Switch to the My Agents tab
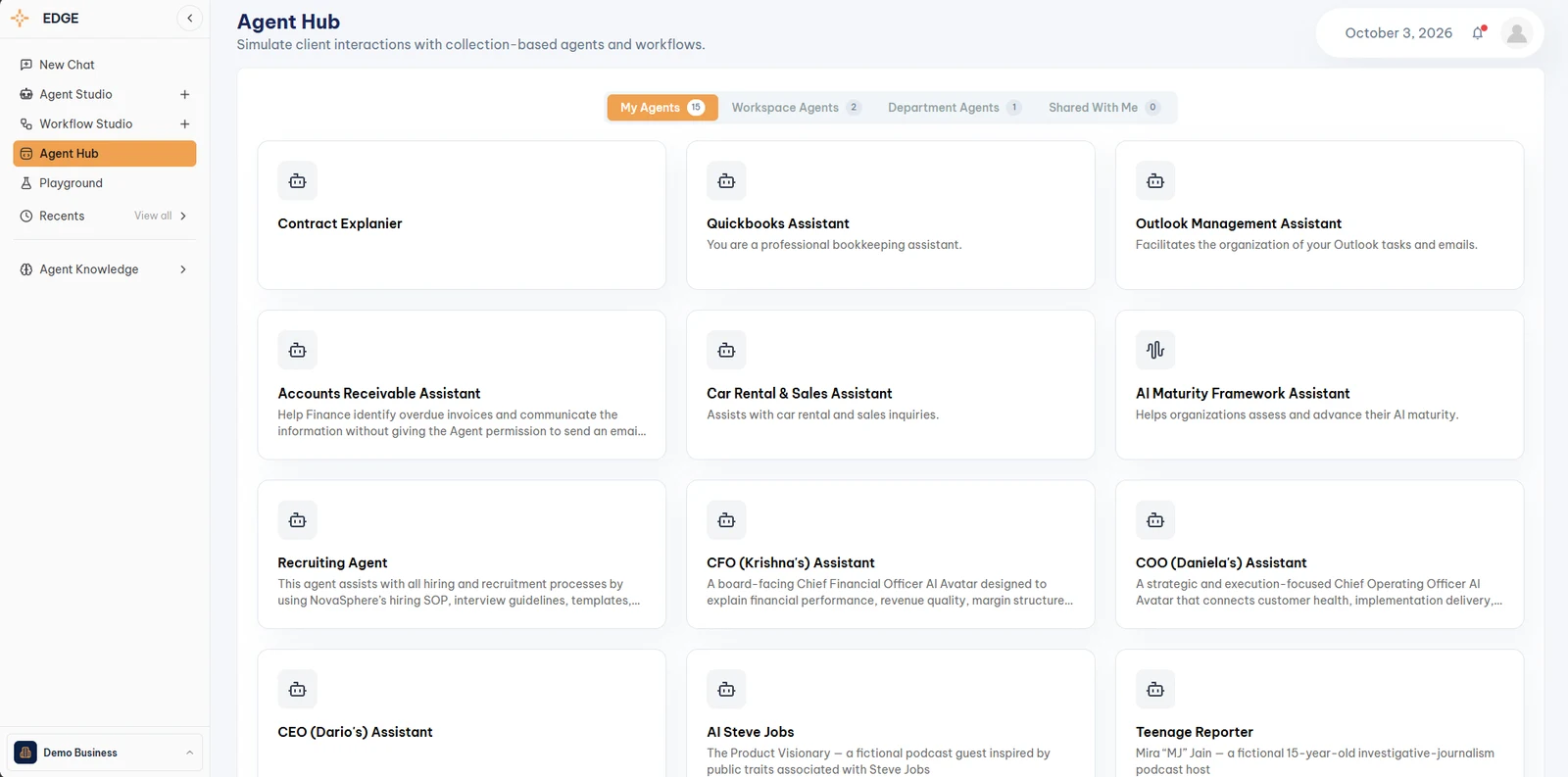 (662, 108)
